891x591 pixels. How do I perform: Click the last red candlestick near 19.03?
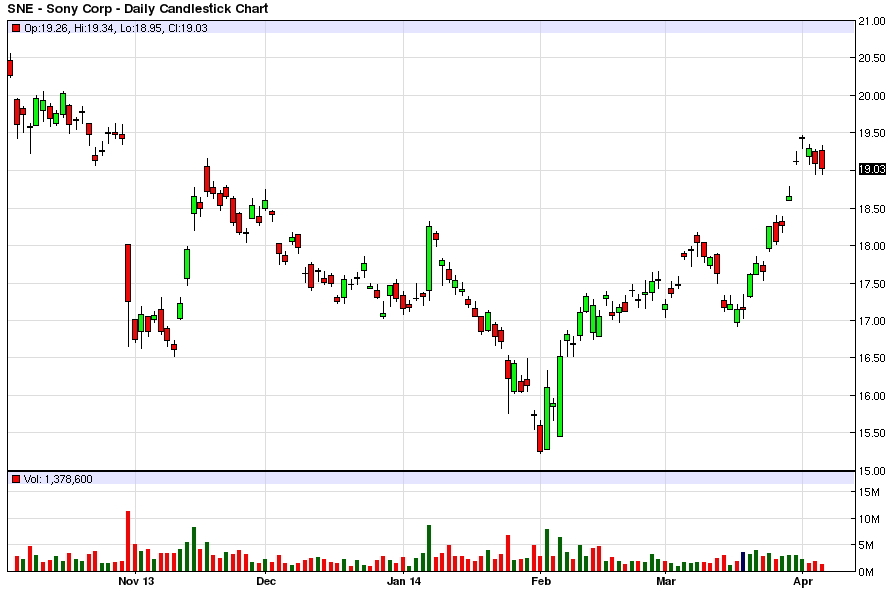822,159
